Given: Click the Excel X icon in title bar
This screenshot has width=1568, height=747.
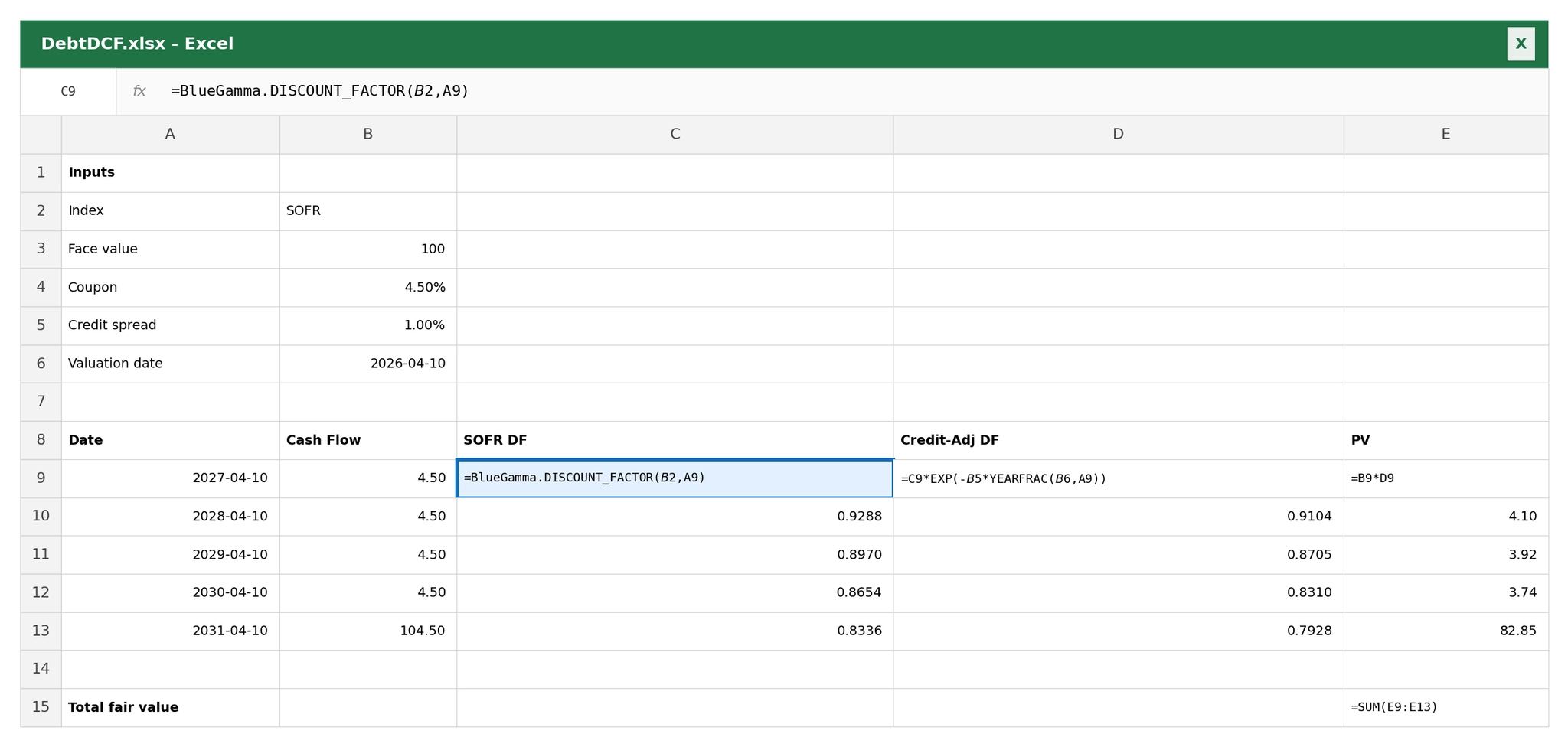Looking at the screenshot, I should click(x=1521, y=44).
